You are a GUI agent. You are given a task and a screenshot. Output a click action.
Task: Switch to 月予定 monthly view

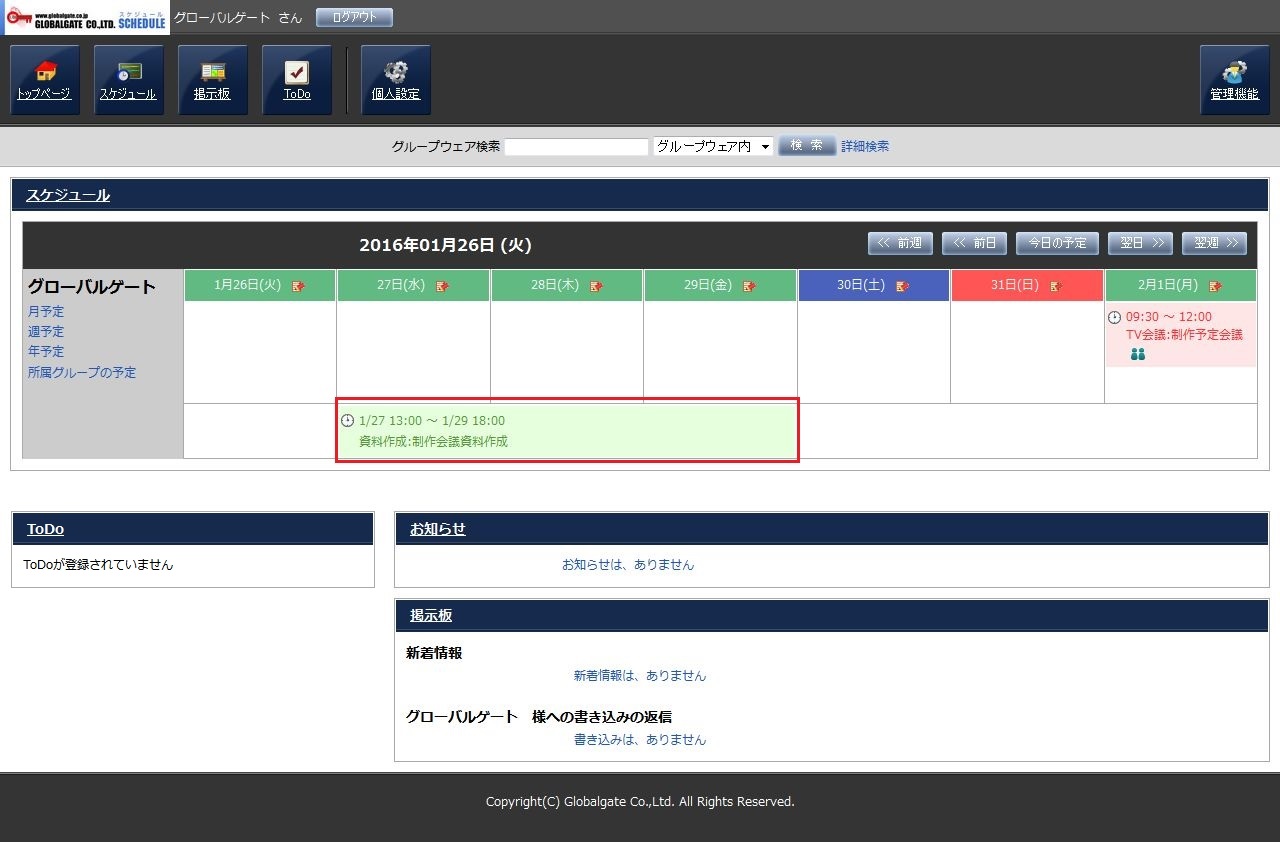click(46, 312)
